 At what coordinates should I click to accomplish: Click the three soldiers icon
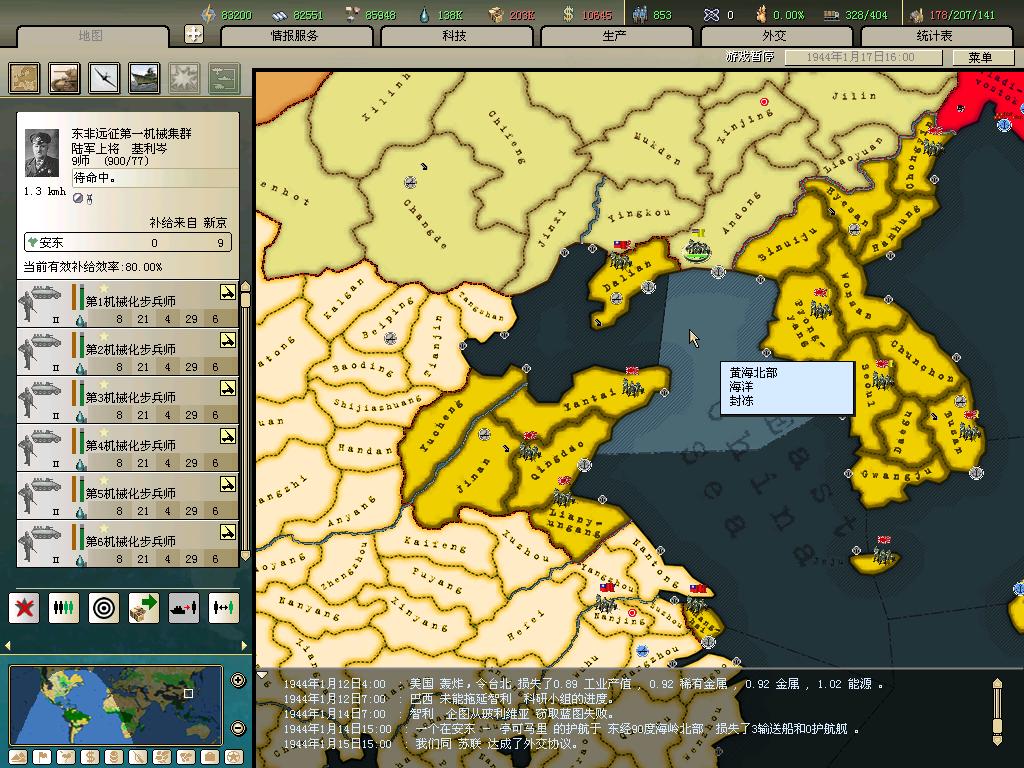pos(64,607)
